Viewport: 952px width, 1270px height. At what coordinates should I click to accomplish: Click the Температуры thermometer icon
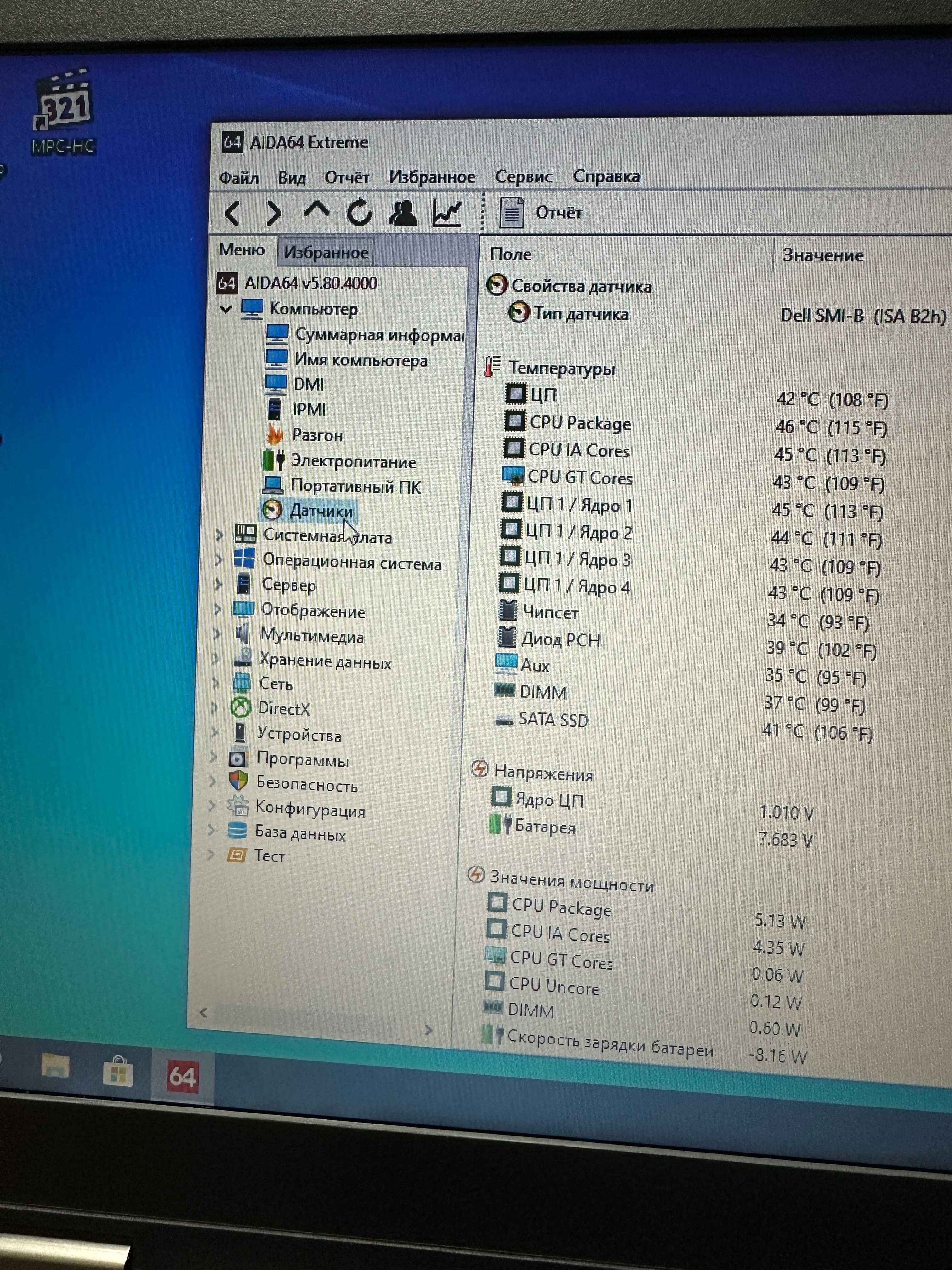pos(492,366)
